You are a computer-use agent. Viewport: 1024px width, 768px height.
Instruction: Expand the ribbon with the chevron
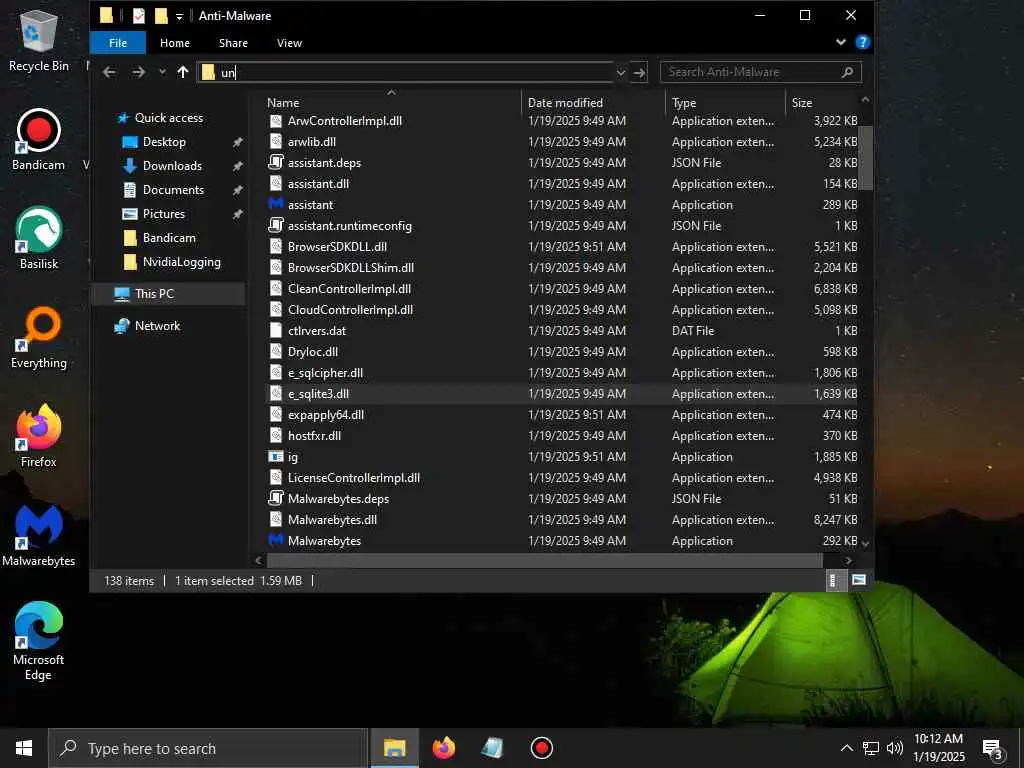coord(840,42)
